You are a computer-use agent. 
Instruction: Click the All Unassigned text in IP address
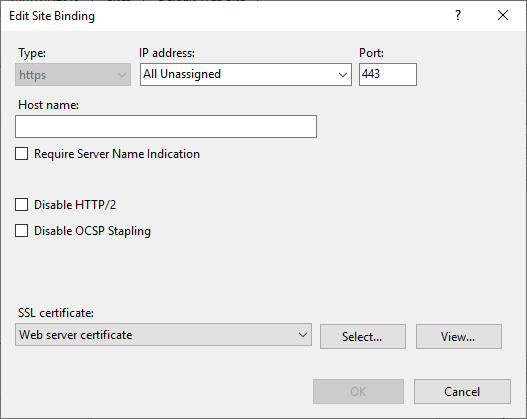(x=182, y=74)
